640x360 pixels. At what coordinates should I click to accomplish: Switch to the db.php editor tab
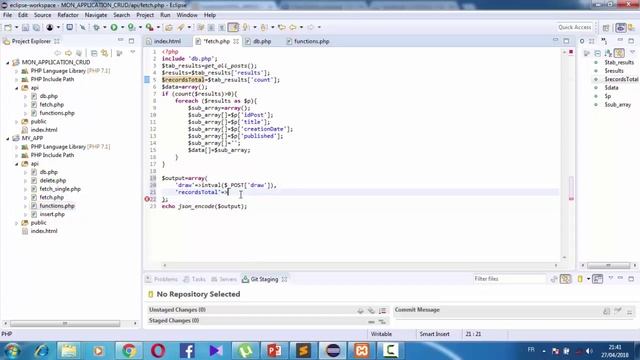tap(262, 41)
